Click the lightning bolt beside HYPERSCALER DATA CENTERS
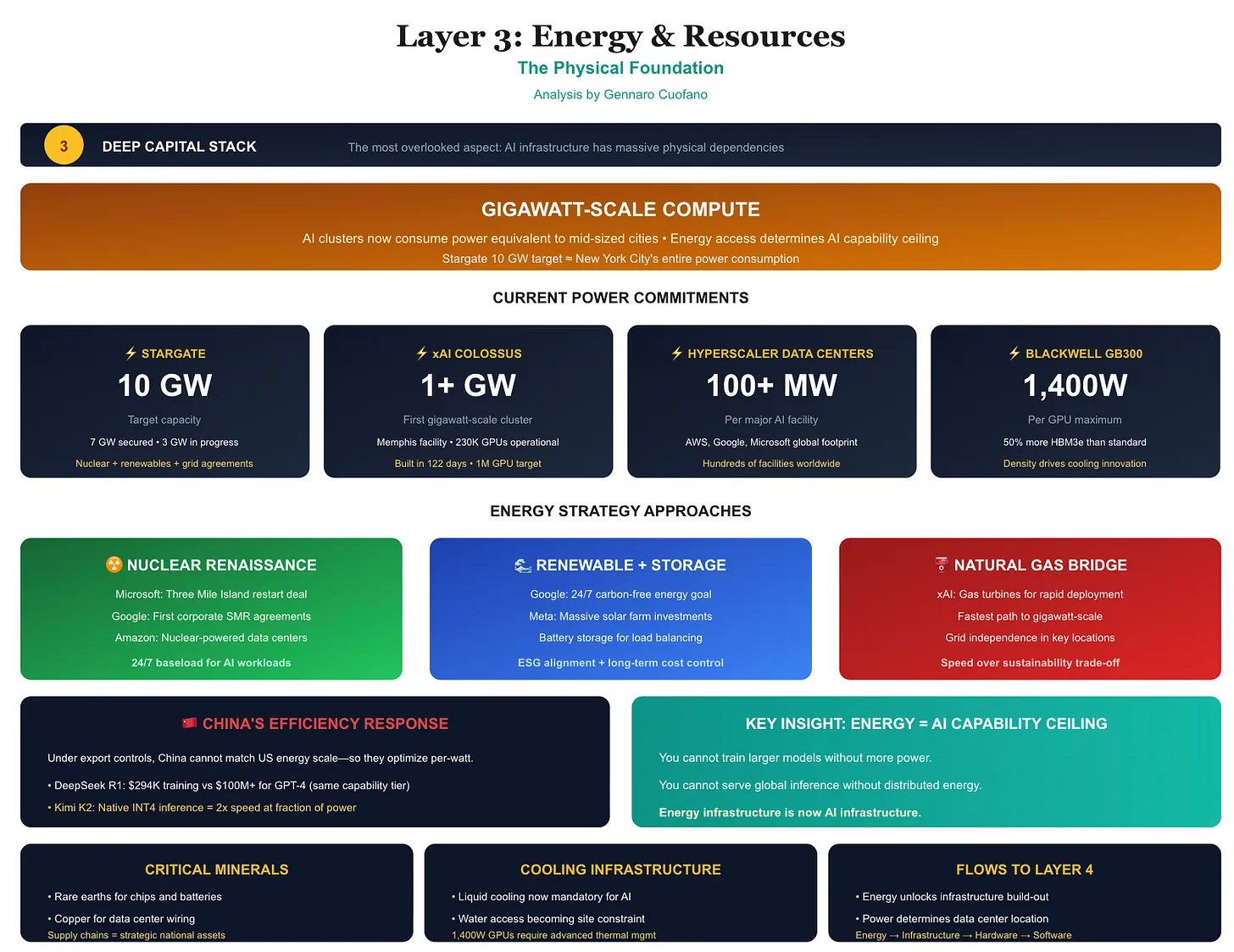This screenshot has height=952, width=1234. pos(676,354)
